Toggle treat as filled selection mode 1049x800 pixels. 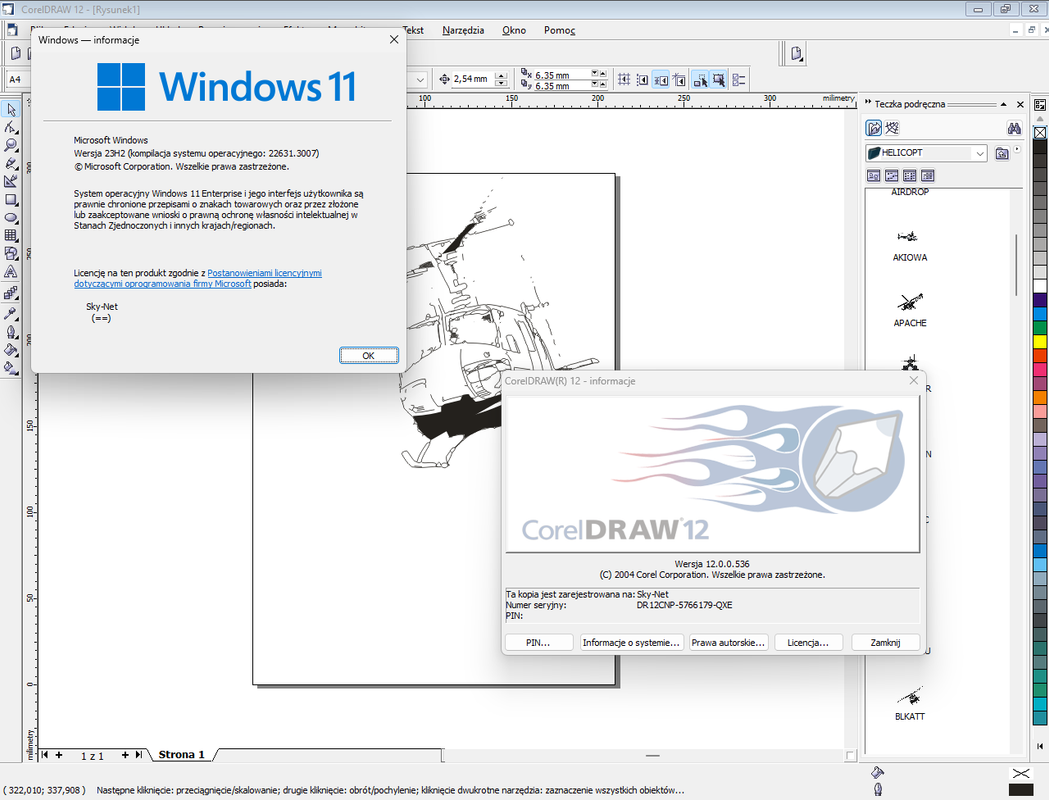coord(719,80)
